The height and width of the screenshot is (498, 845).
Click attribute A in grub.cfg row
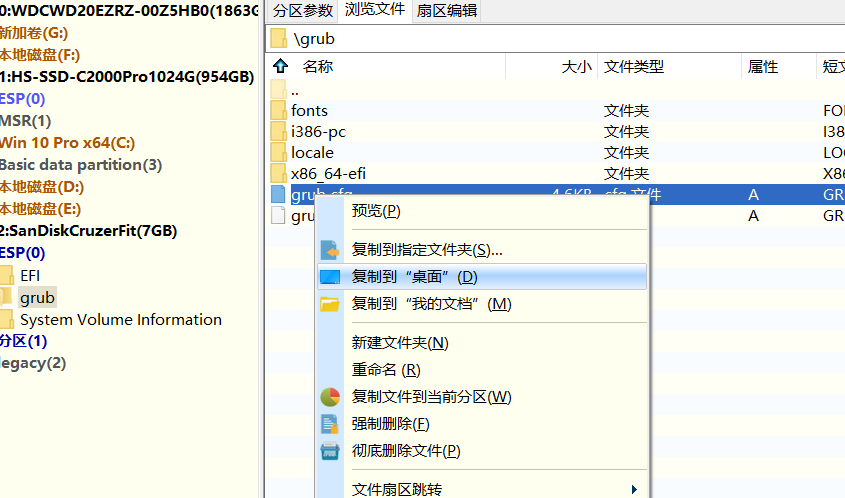[x=753, y=195]
